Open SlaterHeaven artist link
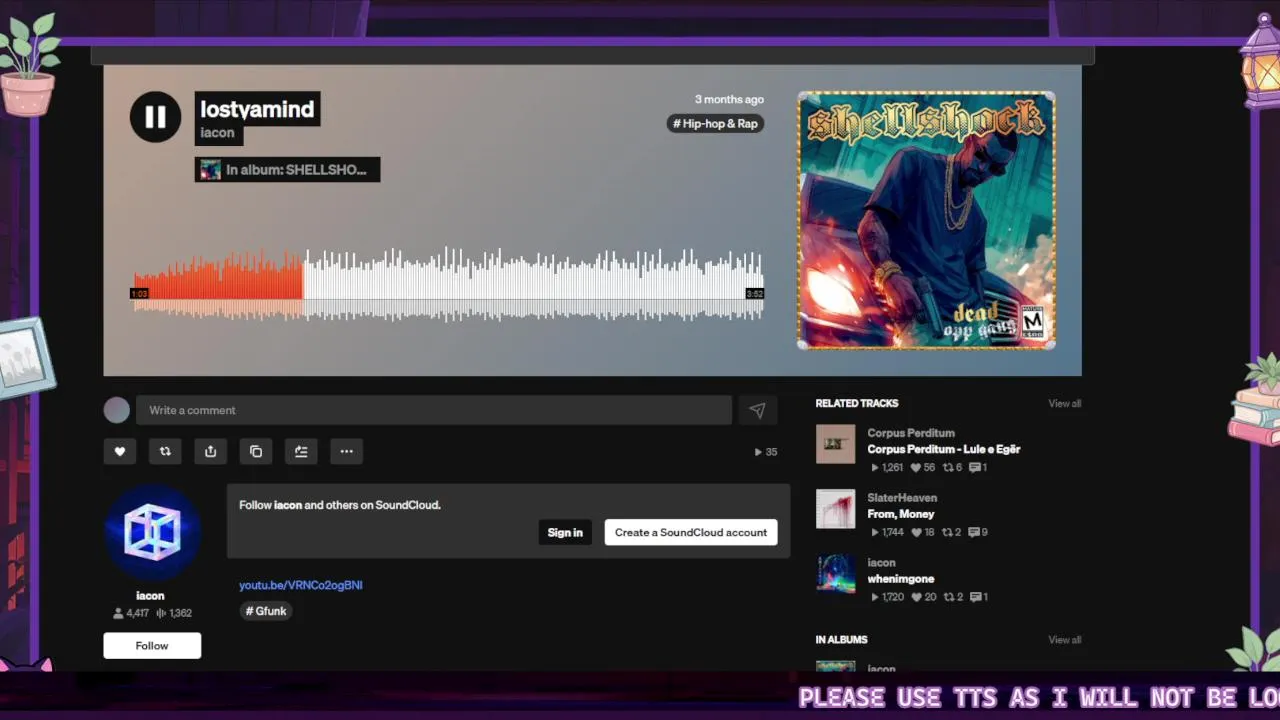 (902, 498)
